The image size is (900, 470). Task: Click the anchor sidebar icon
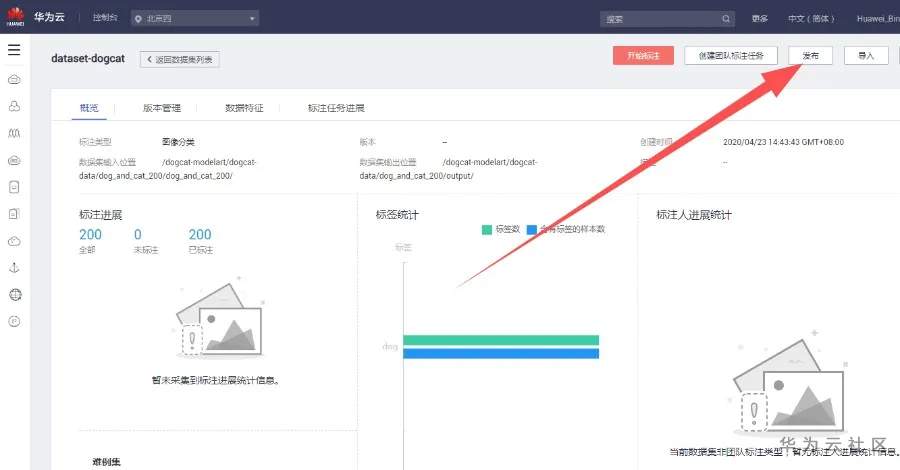pyautogui.click(x=14, y=267)
